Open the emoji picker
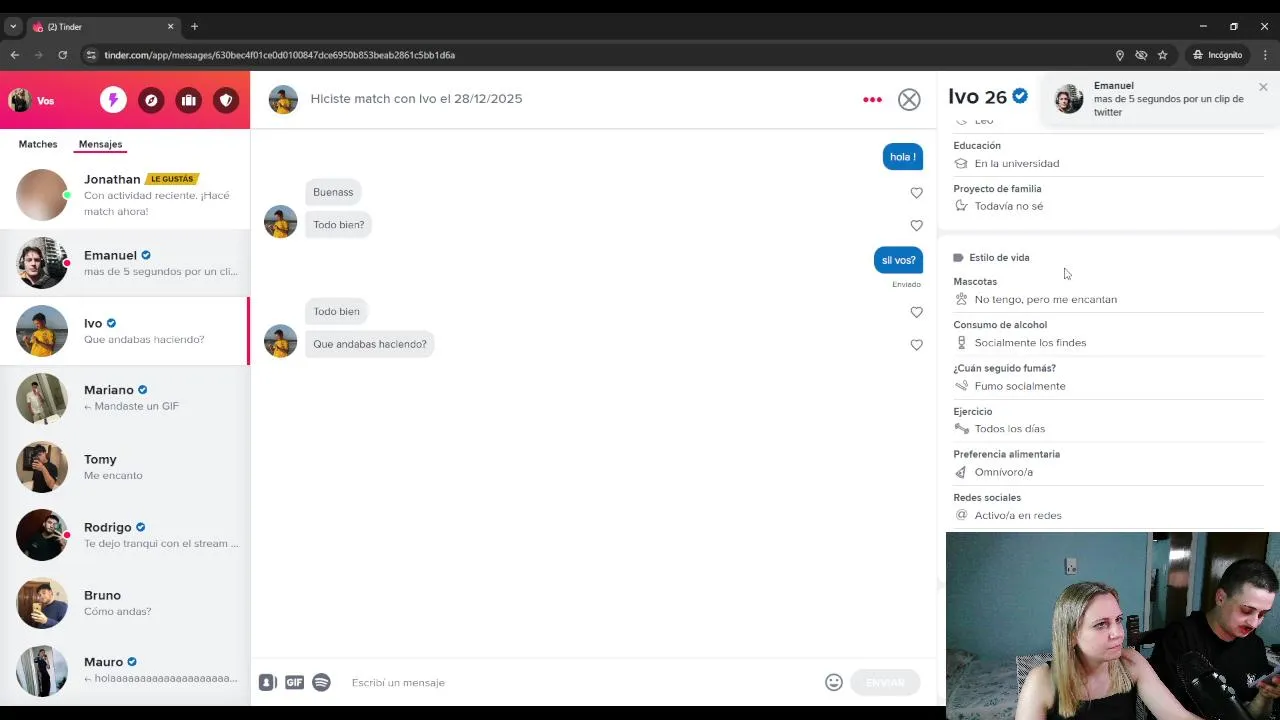 pyautogui.click(x=833, y=682)
